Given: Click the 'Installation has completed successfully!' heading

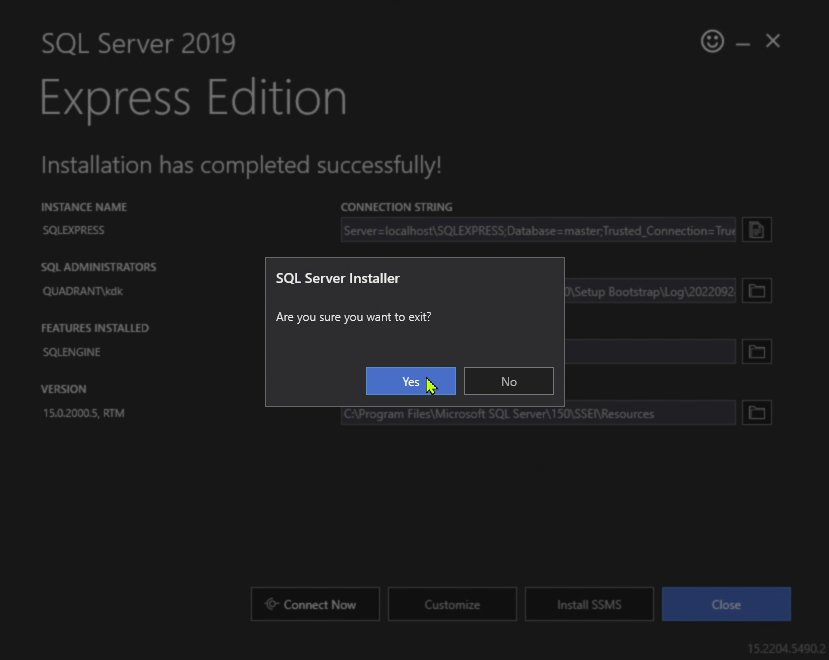Looking at the screenshot, I should (241, 165).
